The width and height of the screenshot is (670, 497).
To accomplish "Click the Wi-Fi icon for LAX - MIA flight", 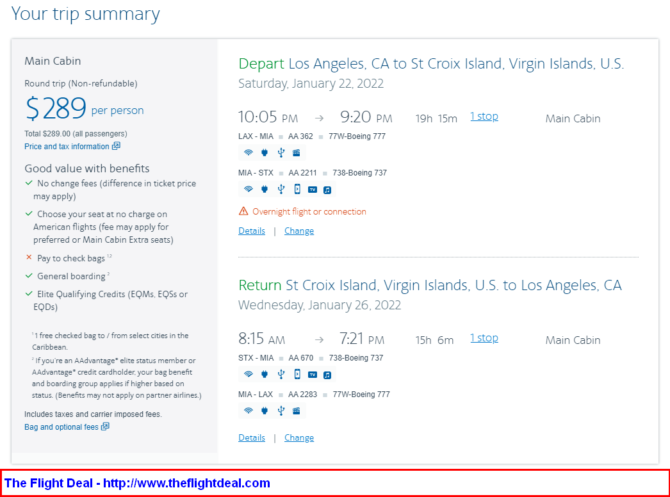I will (x=248, y=153).
